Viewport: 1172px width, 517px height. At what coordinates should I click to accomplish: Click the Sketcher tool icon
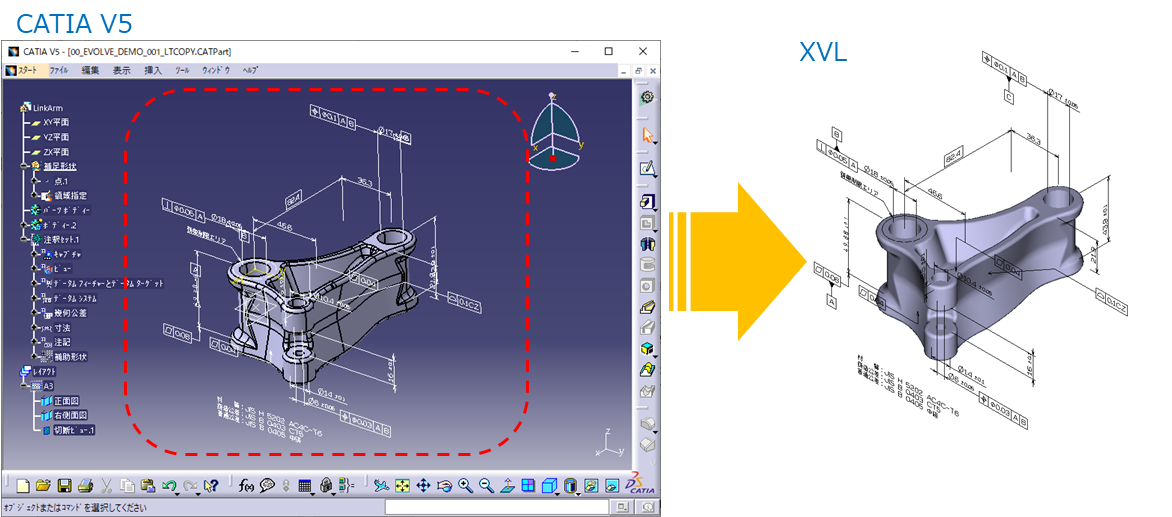[647, 169]
